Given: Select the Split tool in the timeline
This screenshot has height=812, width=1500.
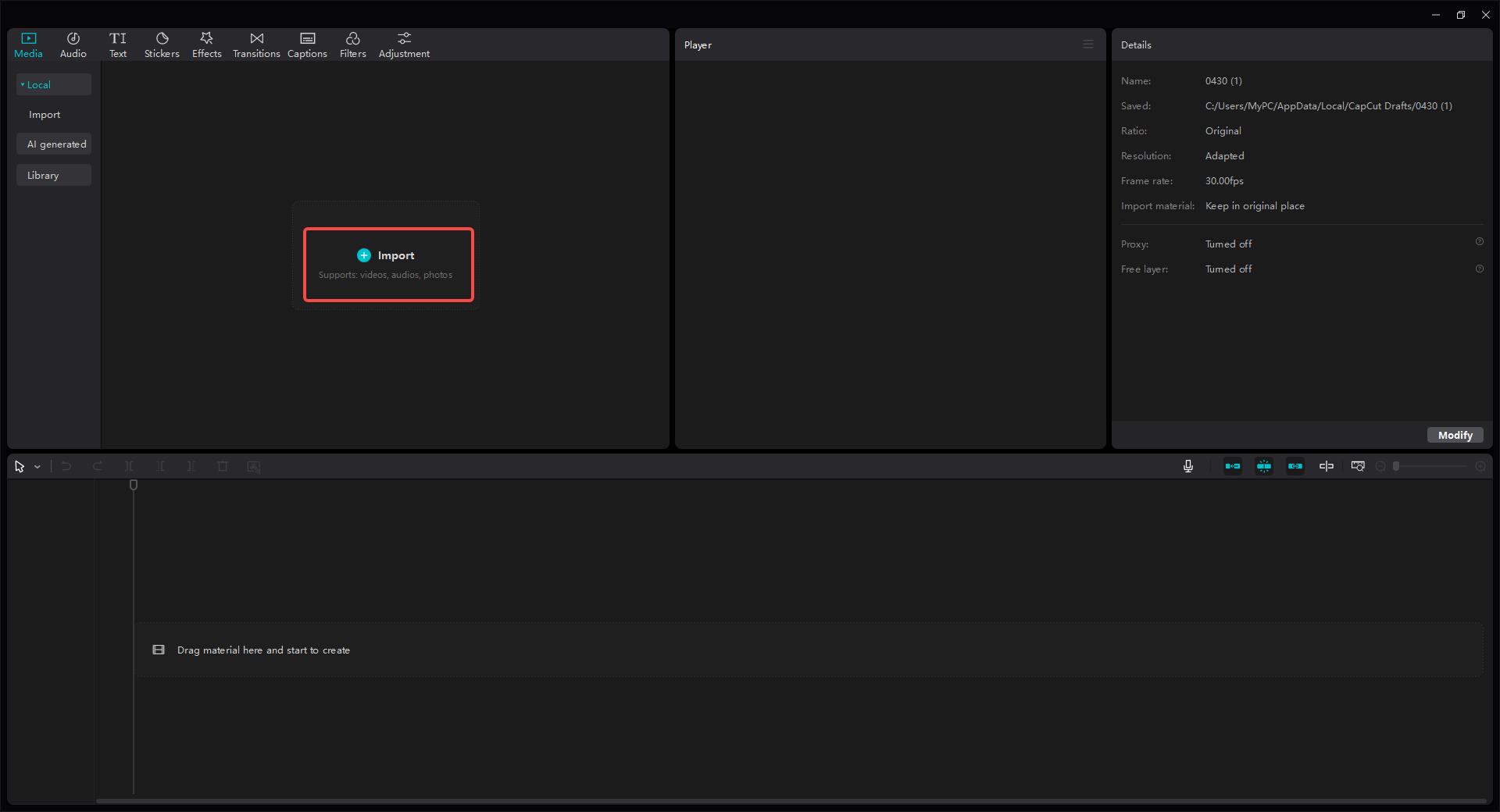Looking at the screenshot, I should pos(128,466).
